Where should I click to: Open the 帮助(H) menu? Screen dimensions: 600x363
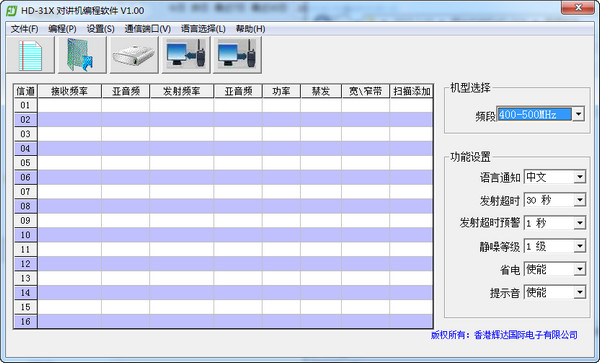[250, 29]
